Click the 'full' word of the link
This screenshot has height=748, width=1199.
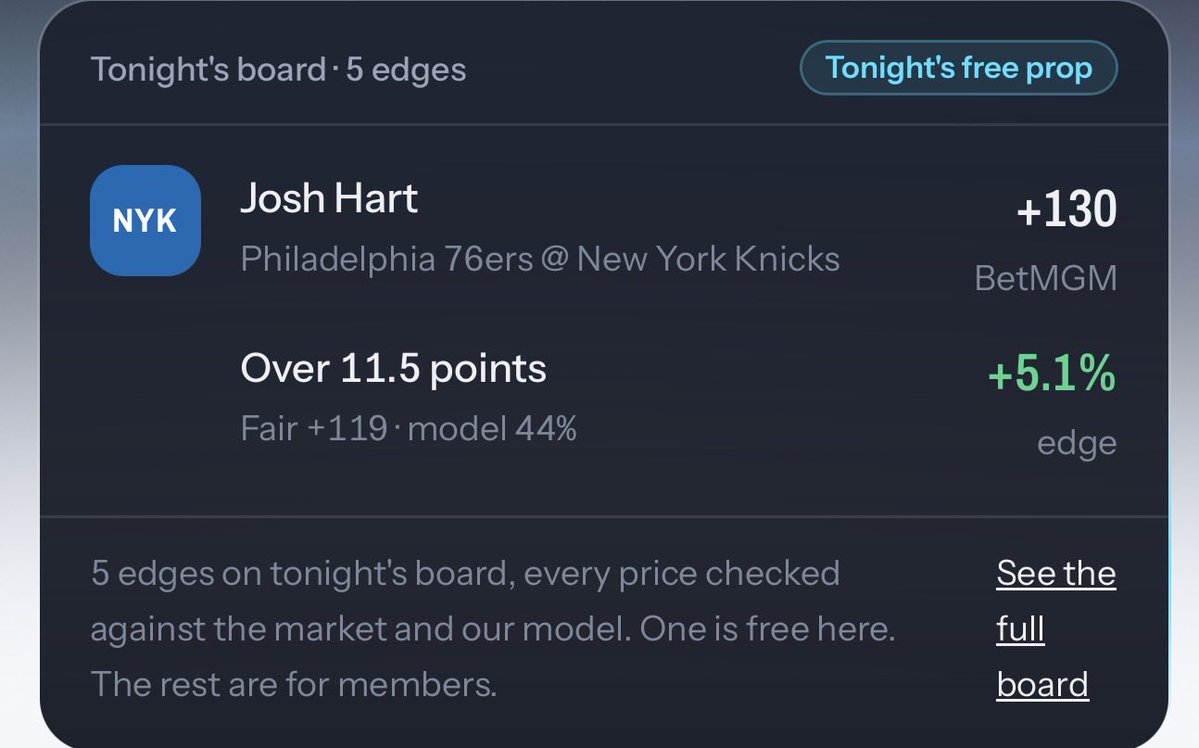[1020, 629]
